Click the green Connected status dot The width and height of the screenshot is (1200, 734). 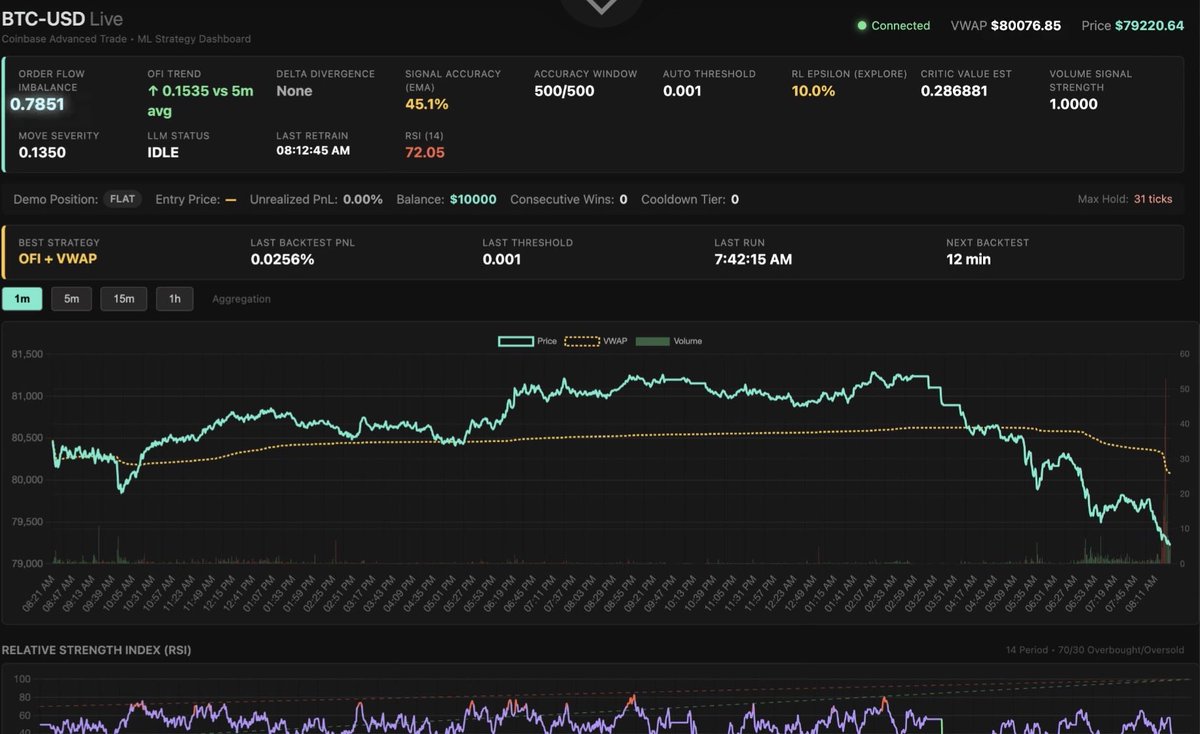862,26
